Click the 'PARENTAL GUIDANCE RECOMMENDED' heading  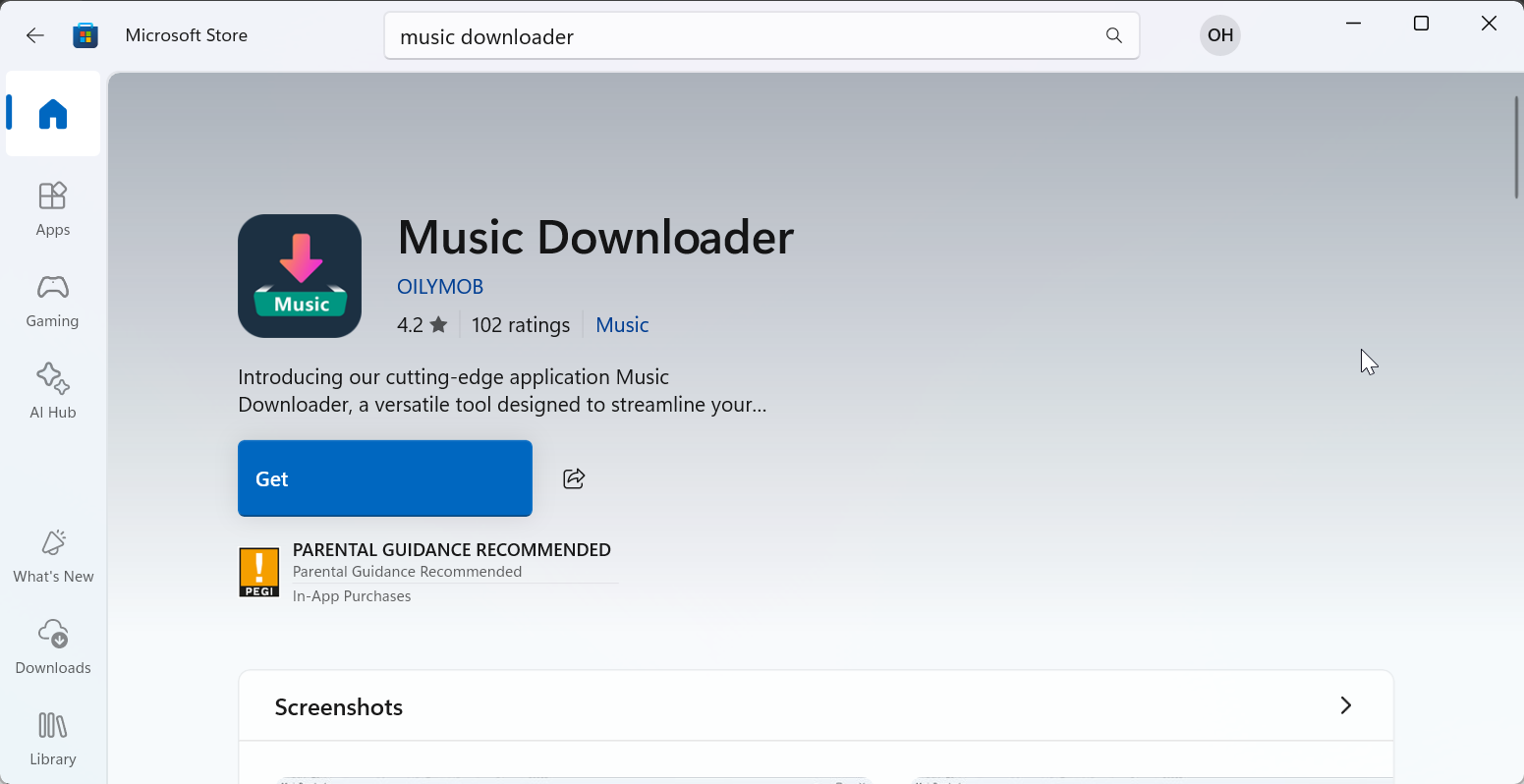[x=452, y=550]
